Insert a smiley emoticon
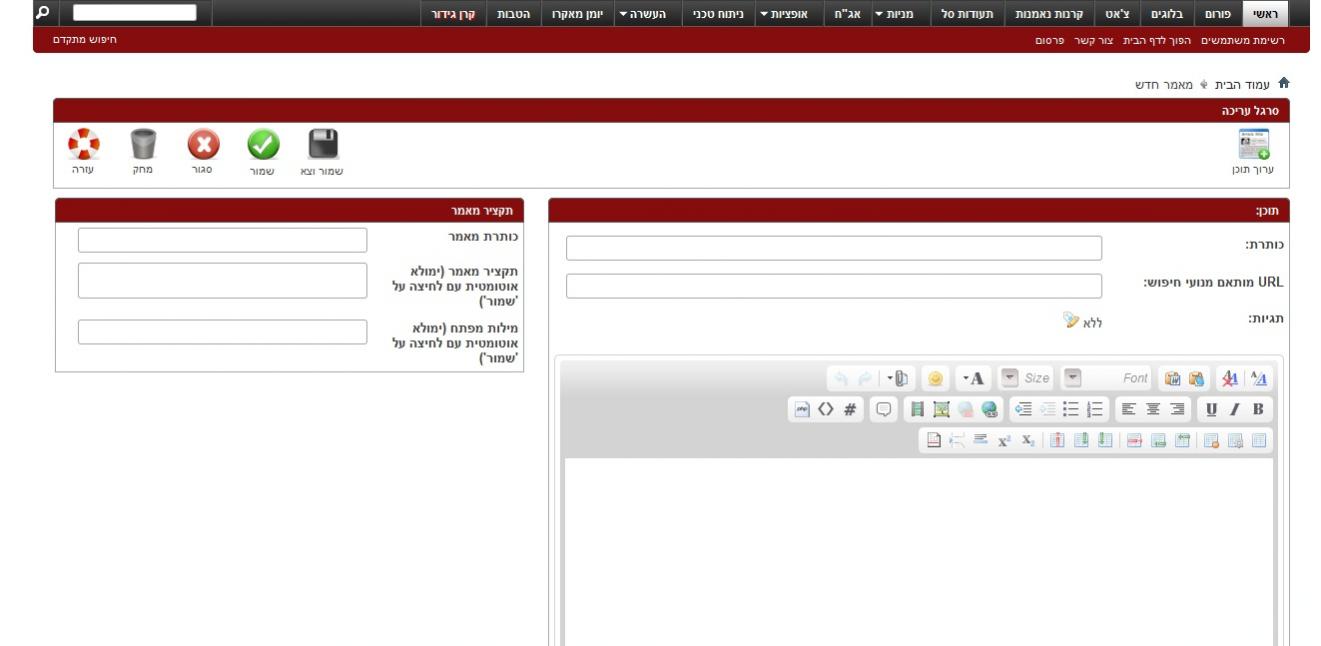 [x=935, y=379]
